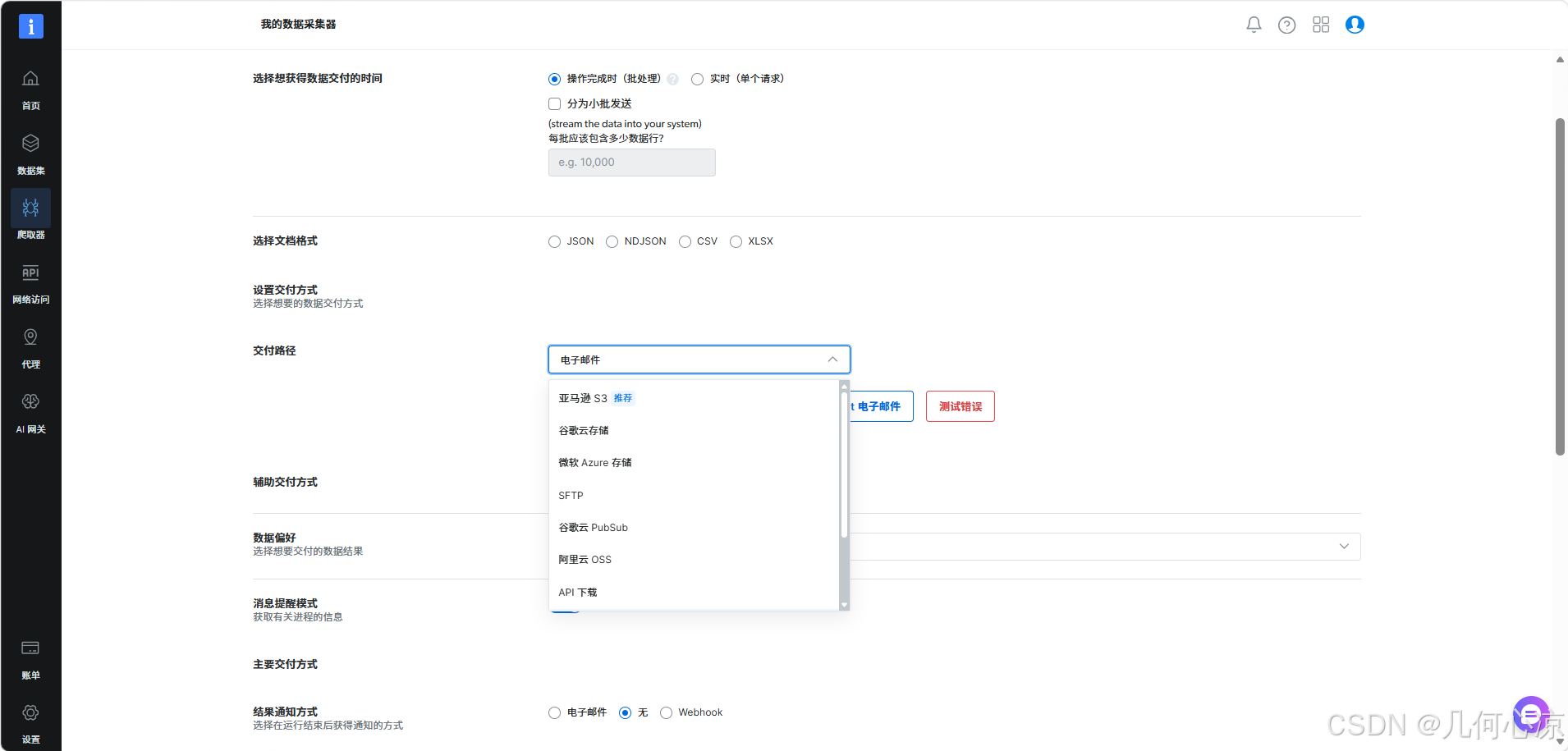Select 实时 (单个请求) radio button

pyautogui.click(x=697, y=79)
